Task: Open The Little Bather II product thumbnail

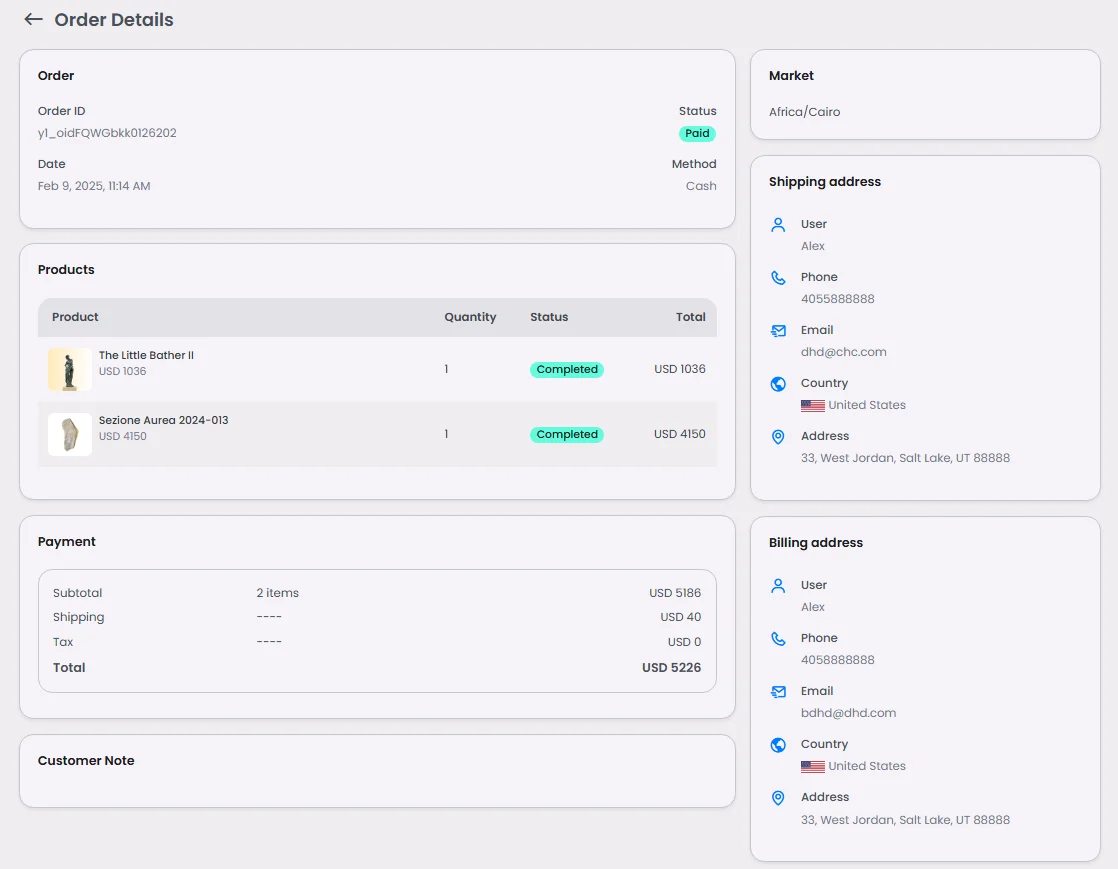Action: (69, 369)
